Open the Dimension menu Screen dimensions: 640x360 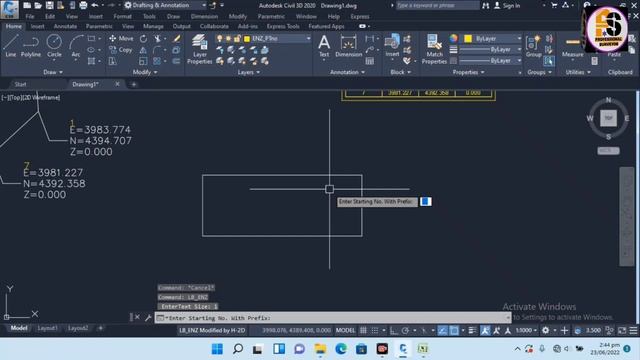pyautogui.click(x=204, y=16)
